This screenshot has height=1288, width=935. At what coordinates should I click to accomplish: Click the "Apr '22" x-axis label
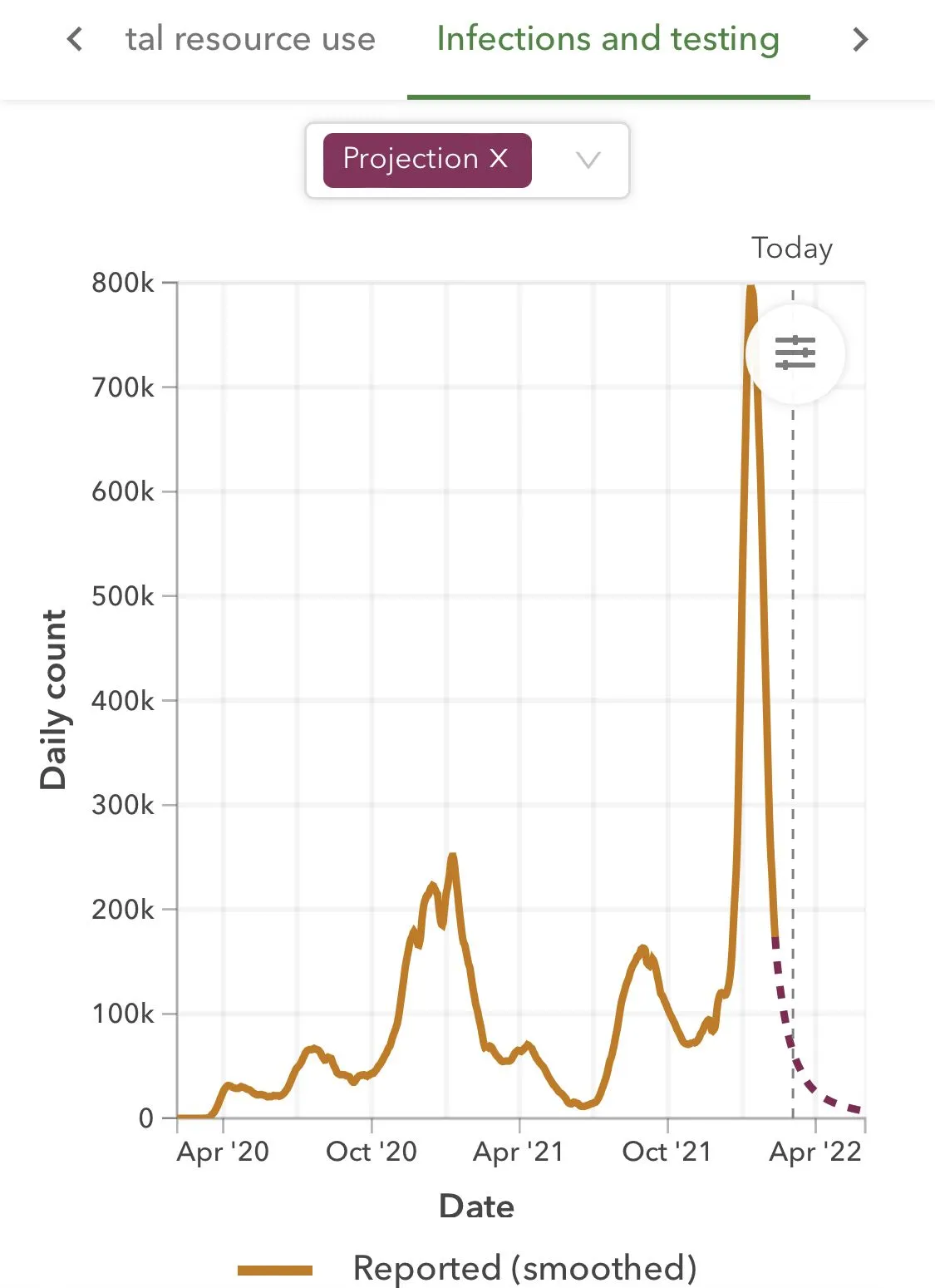[815, 1152]
